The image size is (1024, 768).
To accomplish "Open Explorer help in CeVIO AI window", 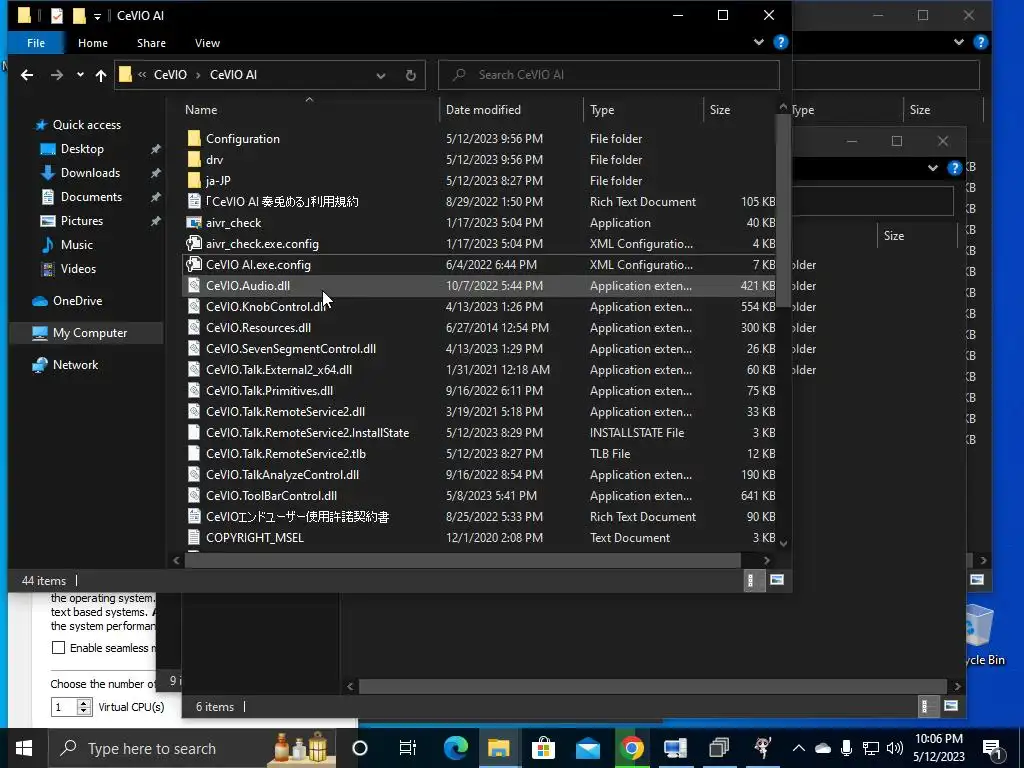I will pyautogui.click(x=780, y=42).
